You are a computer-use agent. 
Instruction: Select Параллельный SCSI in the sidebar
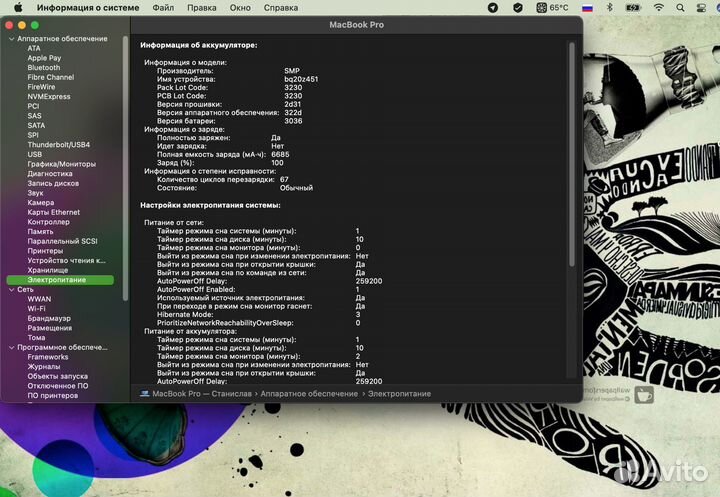62,241
